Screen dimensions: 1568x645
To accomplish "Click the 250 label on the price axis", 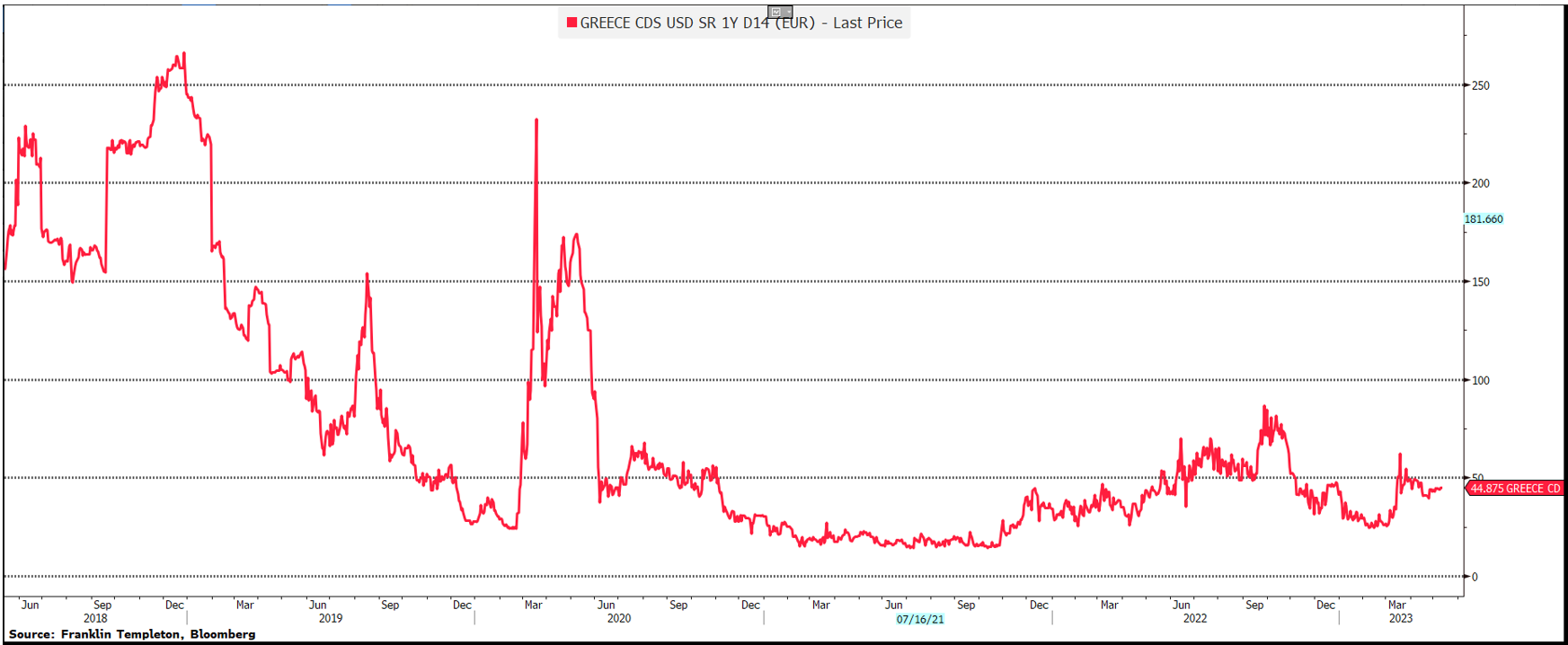I will coord(1480,86).
